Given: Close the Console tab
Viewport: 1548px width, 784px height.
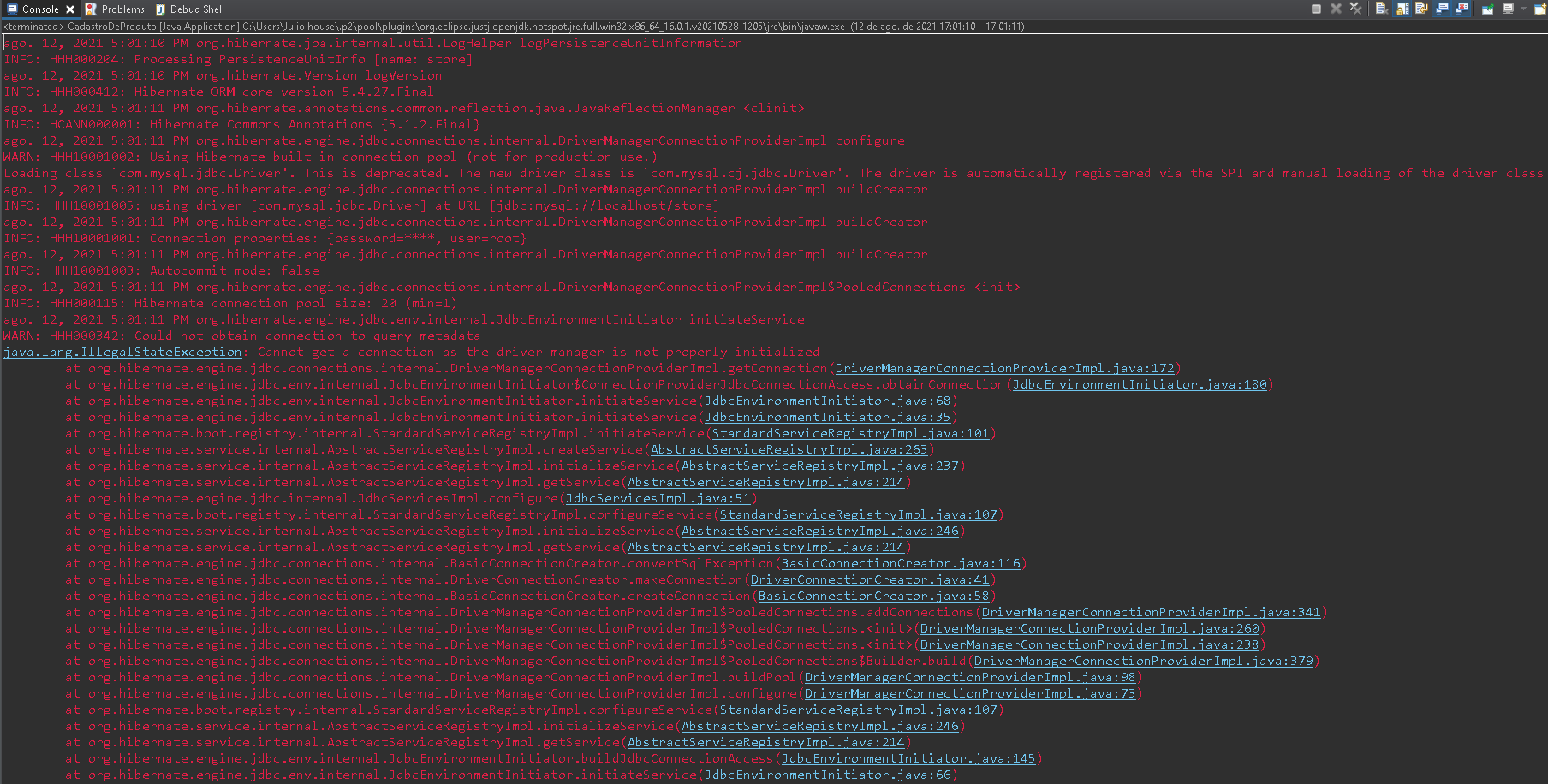Looking at the screenshot, I should point(70,9).
